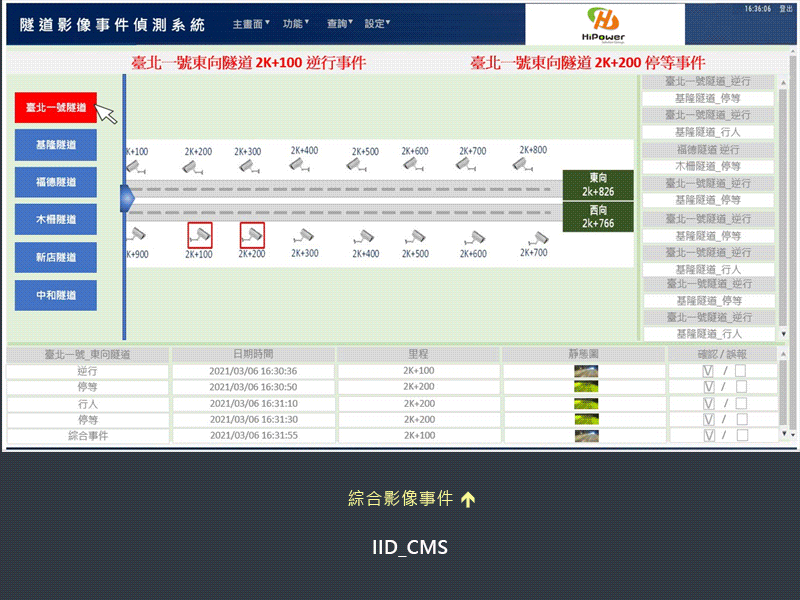Click the scroll down arrow of the event list
Viewport: 800px width, 600px height.
coord(782,334)
